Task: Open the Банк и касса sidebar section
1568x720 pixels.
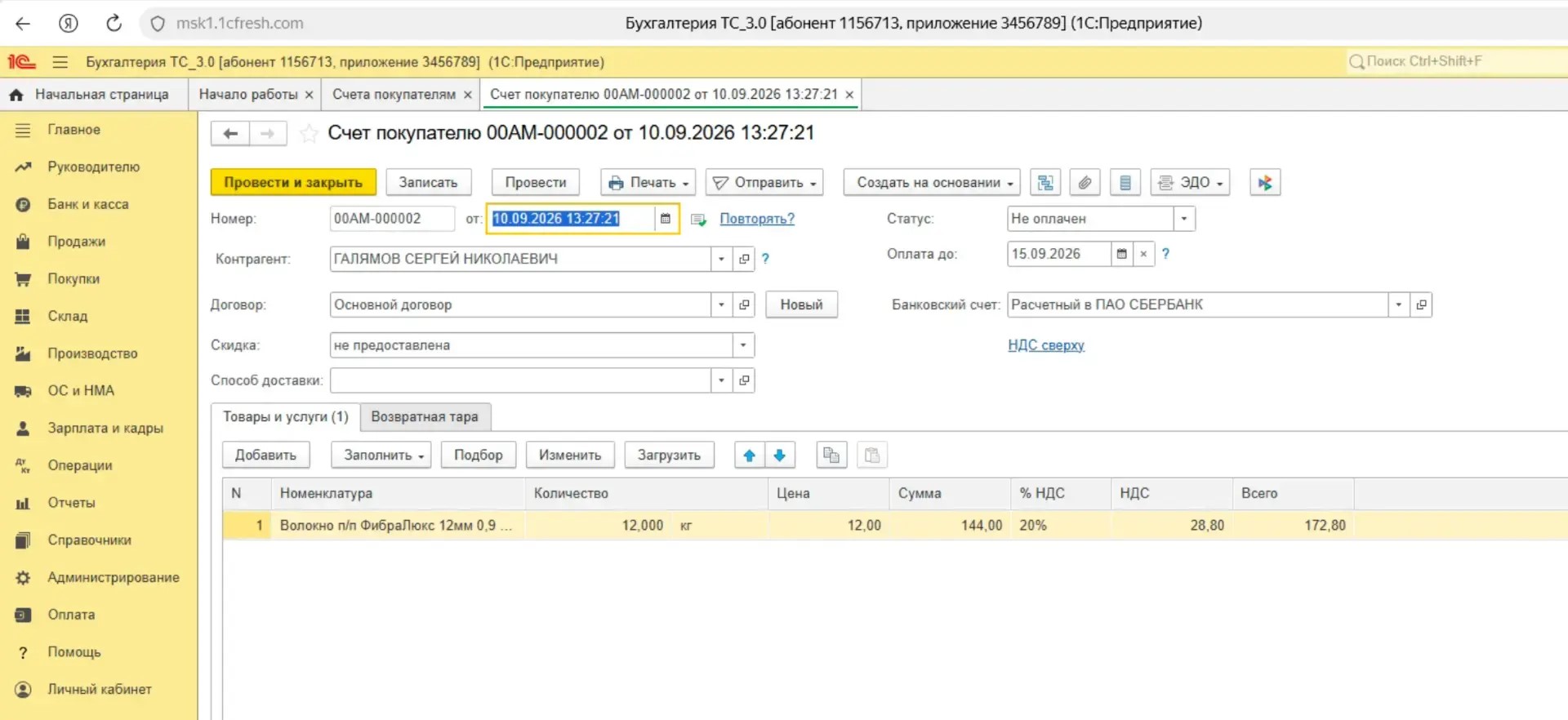Action: [x=88, y=204]
